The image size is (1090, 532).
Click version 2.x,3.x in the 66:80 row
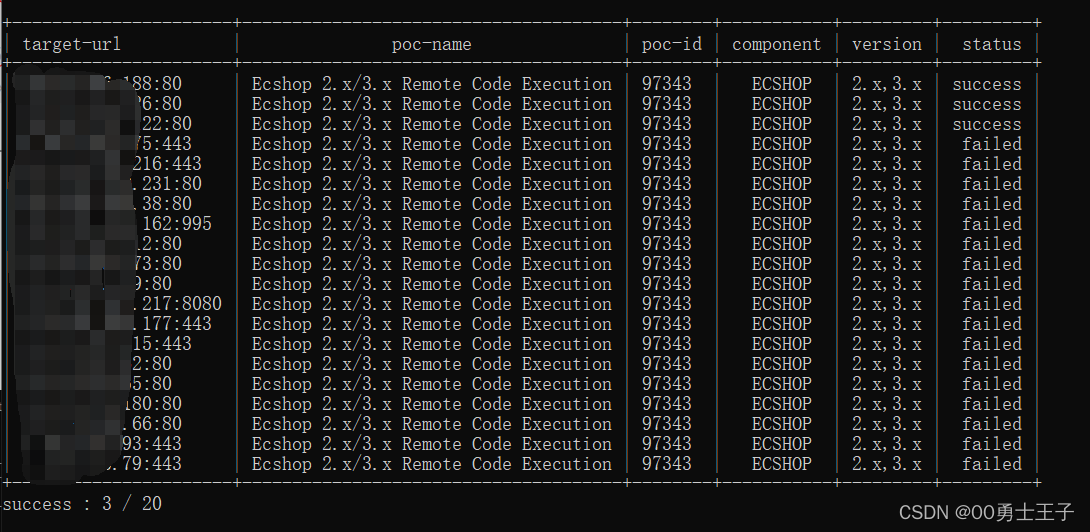(x=887, y=424)
